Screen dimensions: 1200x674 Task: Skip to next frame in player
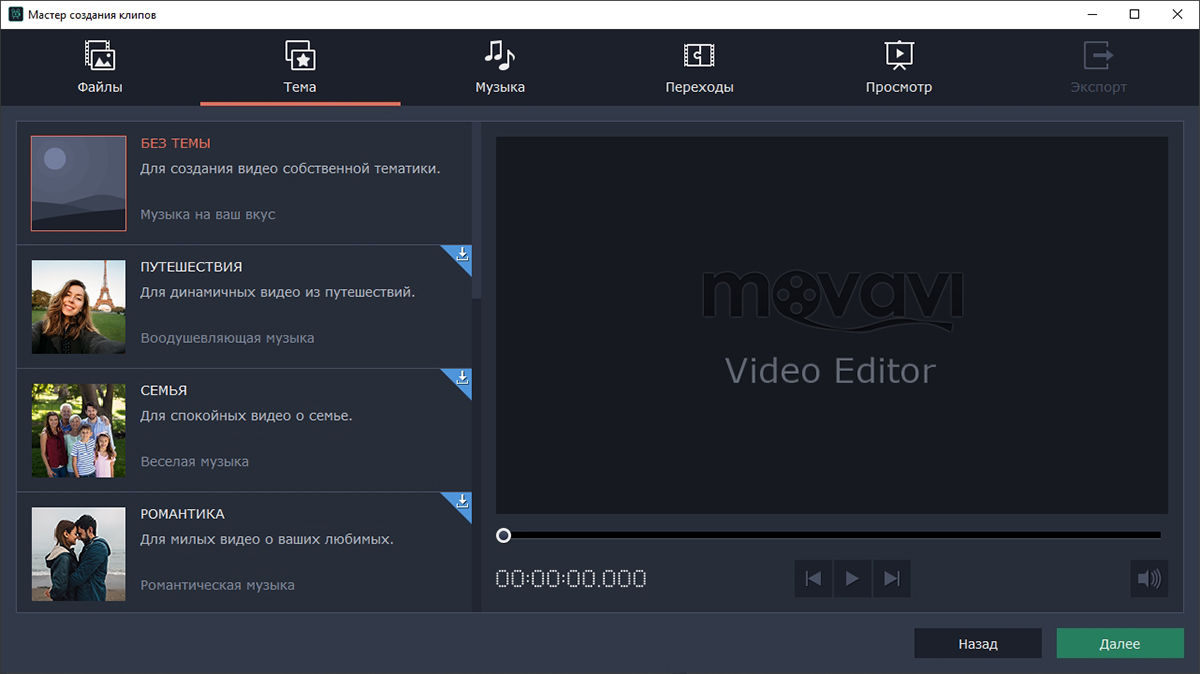892,578
